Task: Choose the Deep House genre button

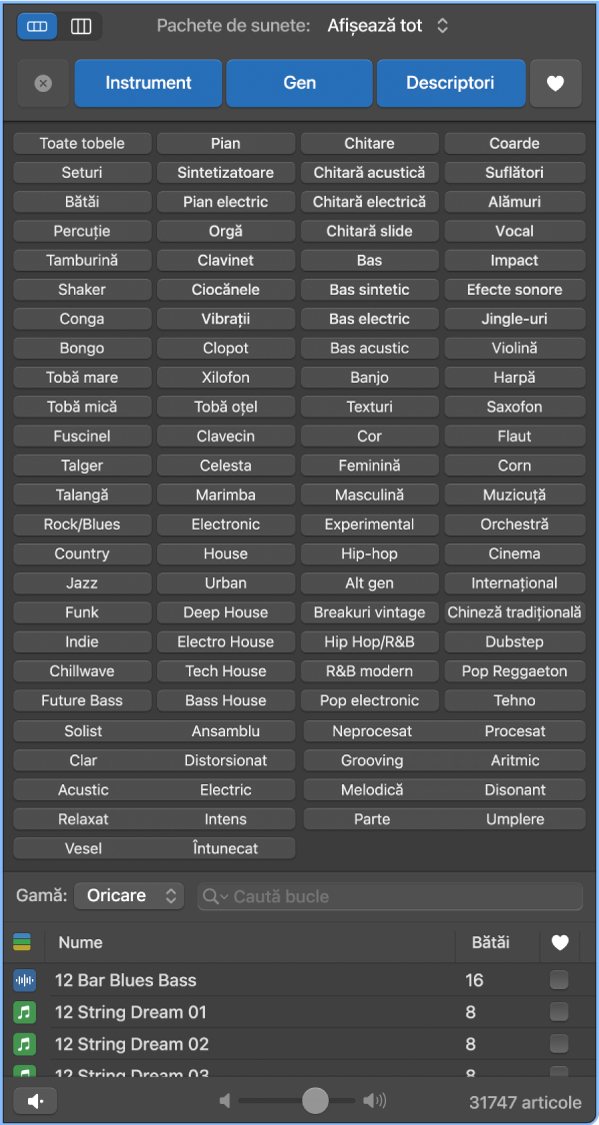Action: coord(226,613)
